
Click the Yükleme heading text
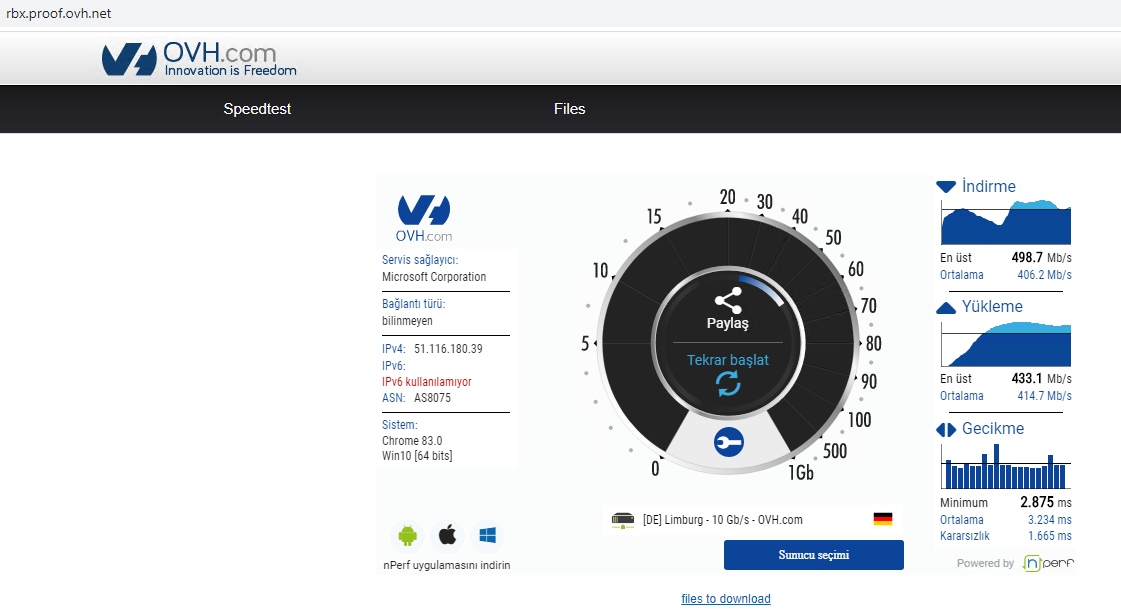[992, 307]
